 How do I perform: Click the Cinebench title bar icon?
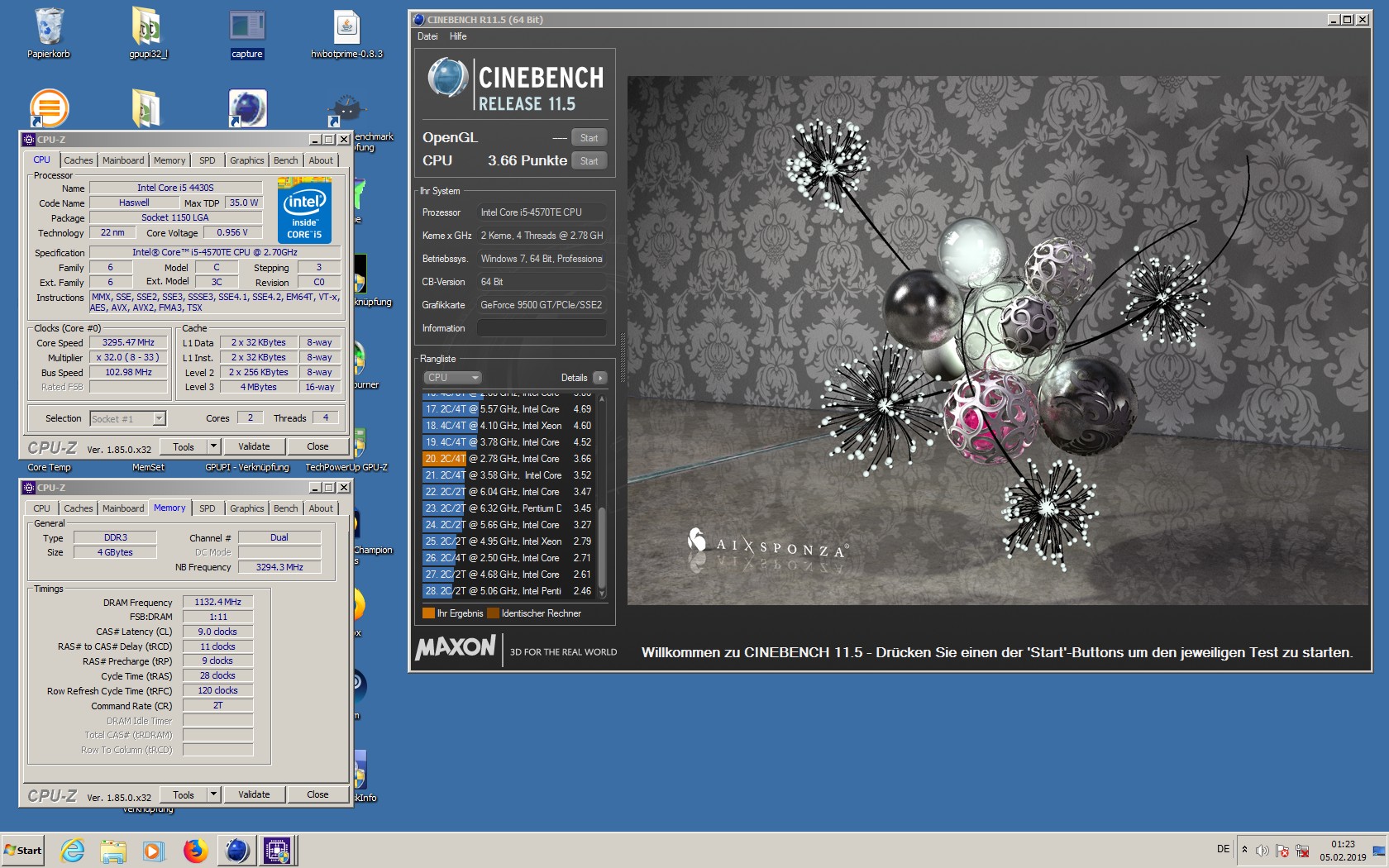419,20
